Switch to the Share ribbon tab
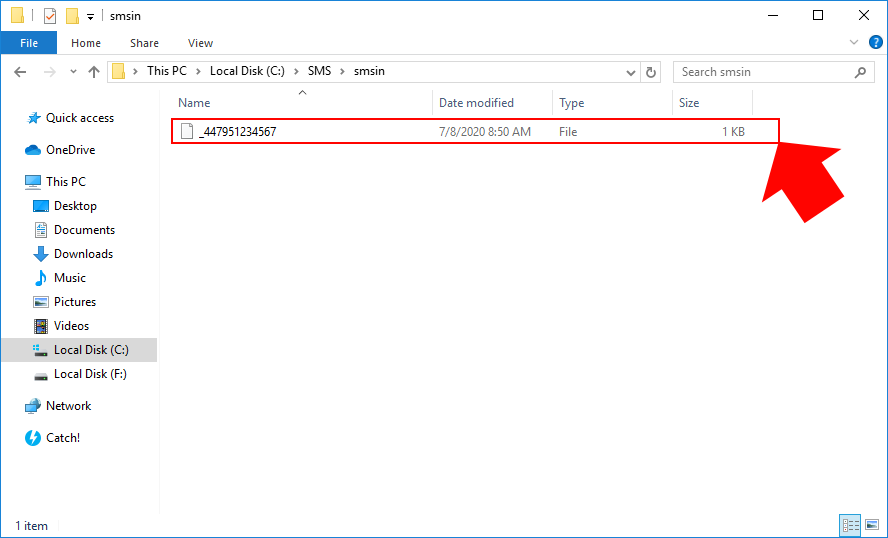 (144, 43)
